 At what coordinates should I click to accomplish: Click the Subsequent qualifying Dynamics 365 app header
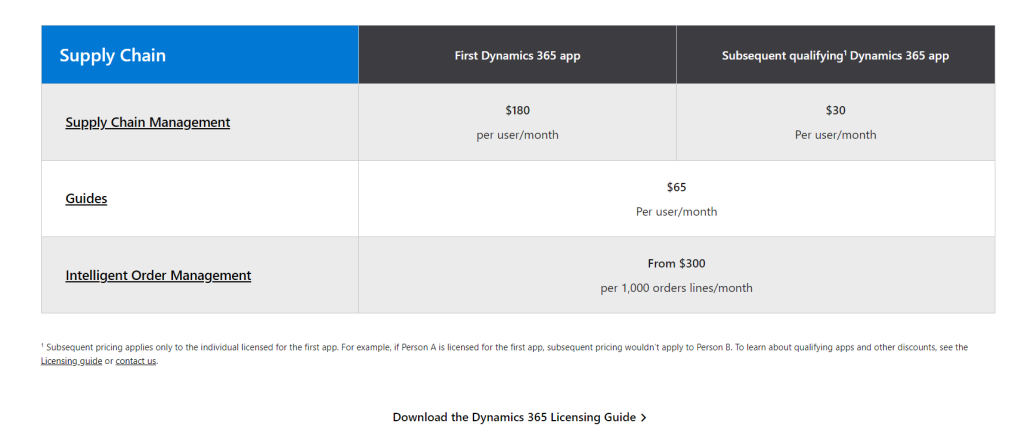click(x=835, y=56)
